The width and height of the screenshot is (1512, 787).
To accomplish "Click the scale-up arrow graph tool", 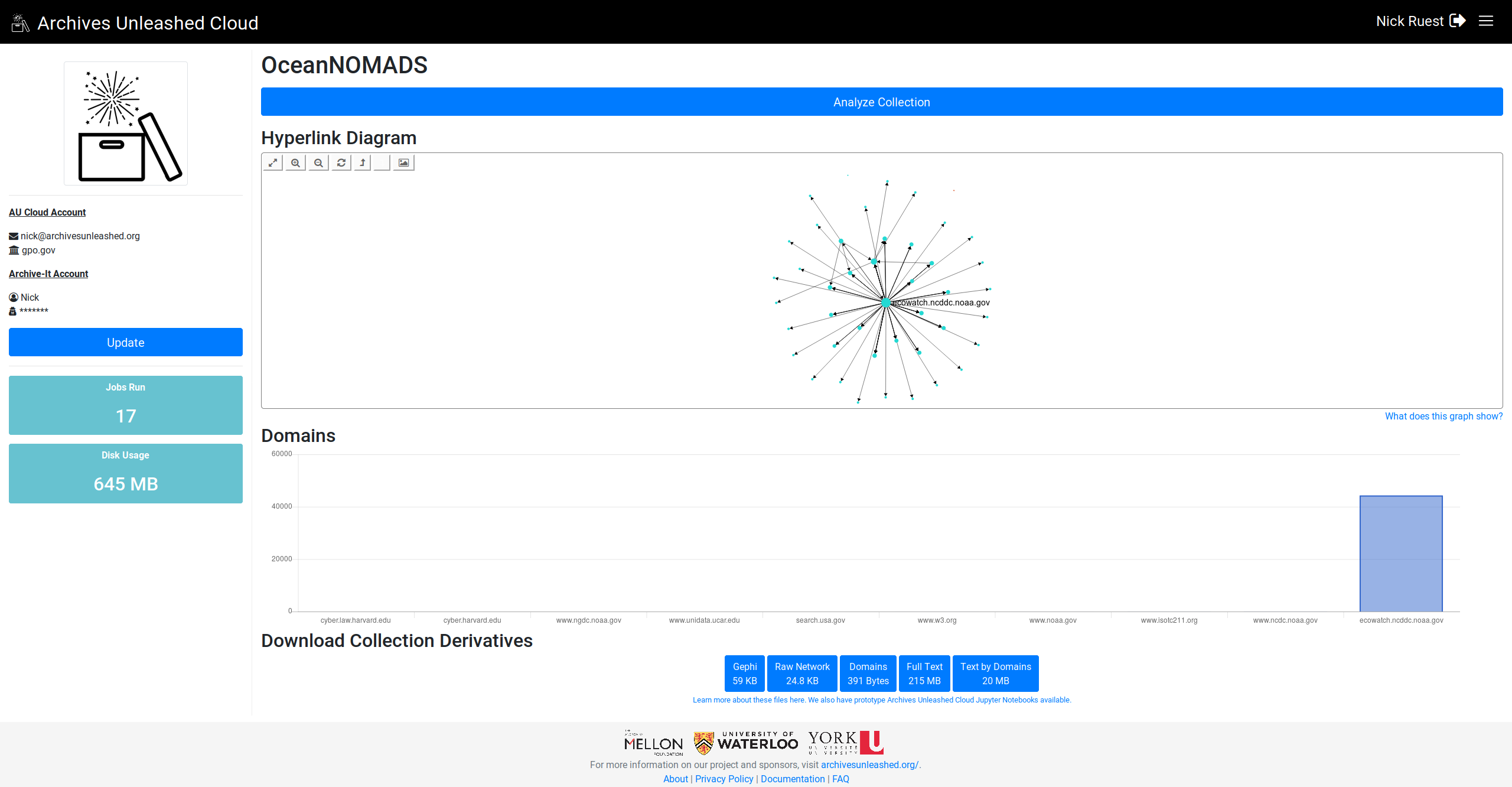I will pos(363,162).
